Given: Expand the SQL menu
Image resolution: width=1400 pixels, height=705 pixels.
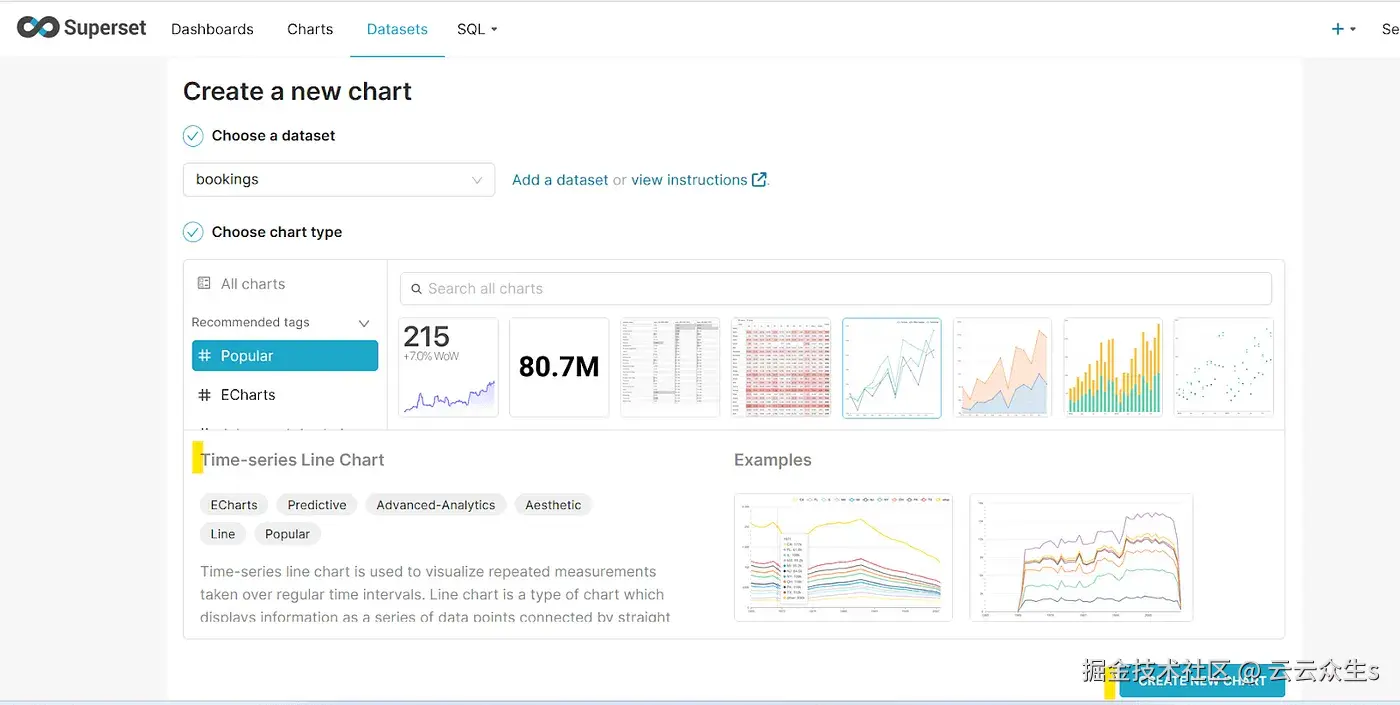Looking at the screenshot, I should coord(477,29).
